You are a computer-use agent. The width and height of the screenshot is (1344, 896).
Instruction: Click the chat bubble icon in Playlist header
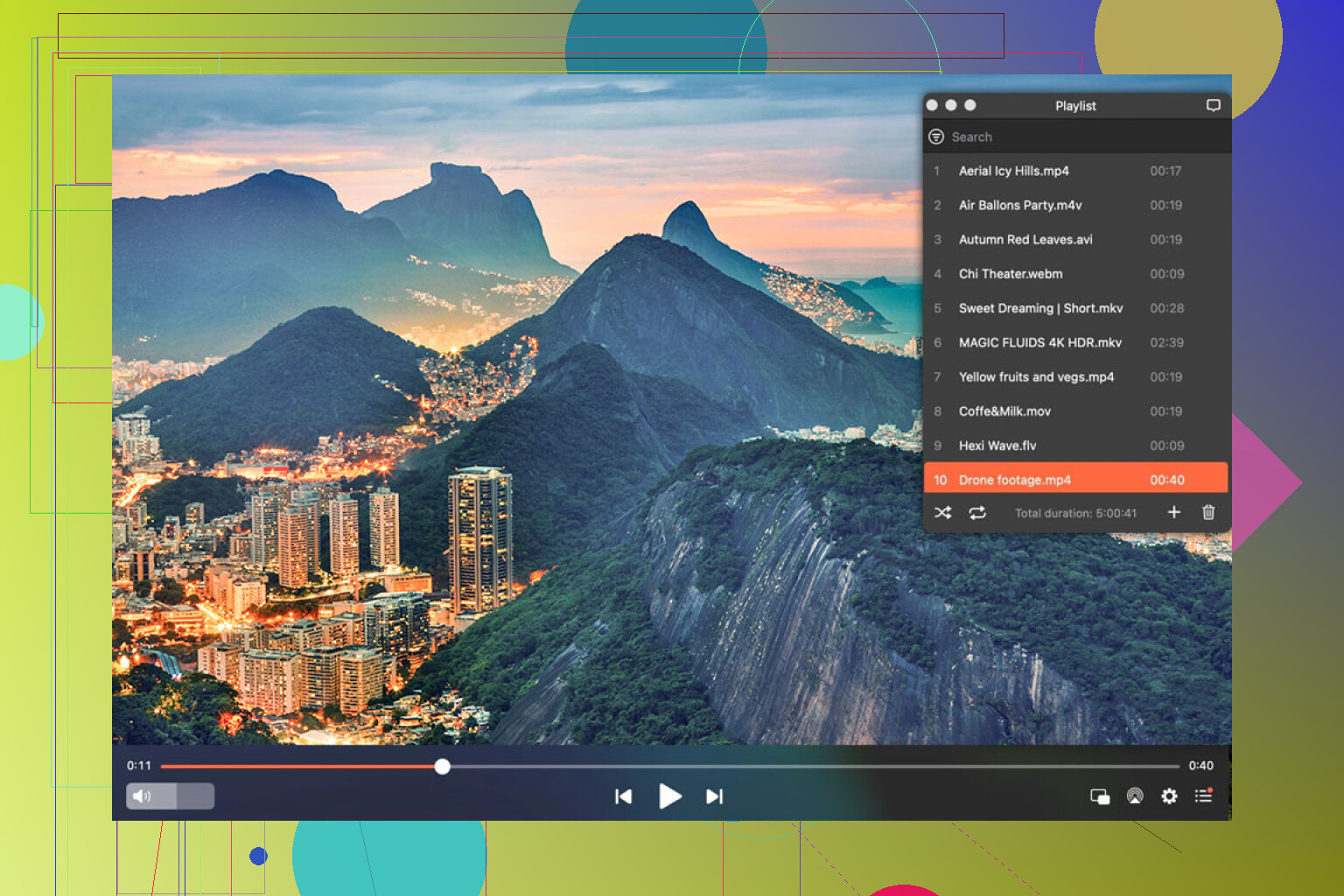pyautogui.click(x=1213, y=105)
